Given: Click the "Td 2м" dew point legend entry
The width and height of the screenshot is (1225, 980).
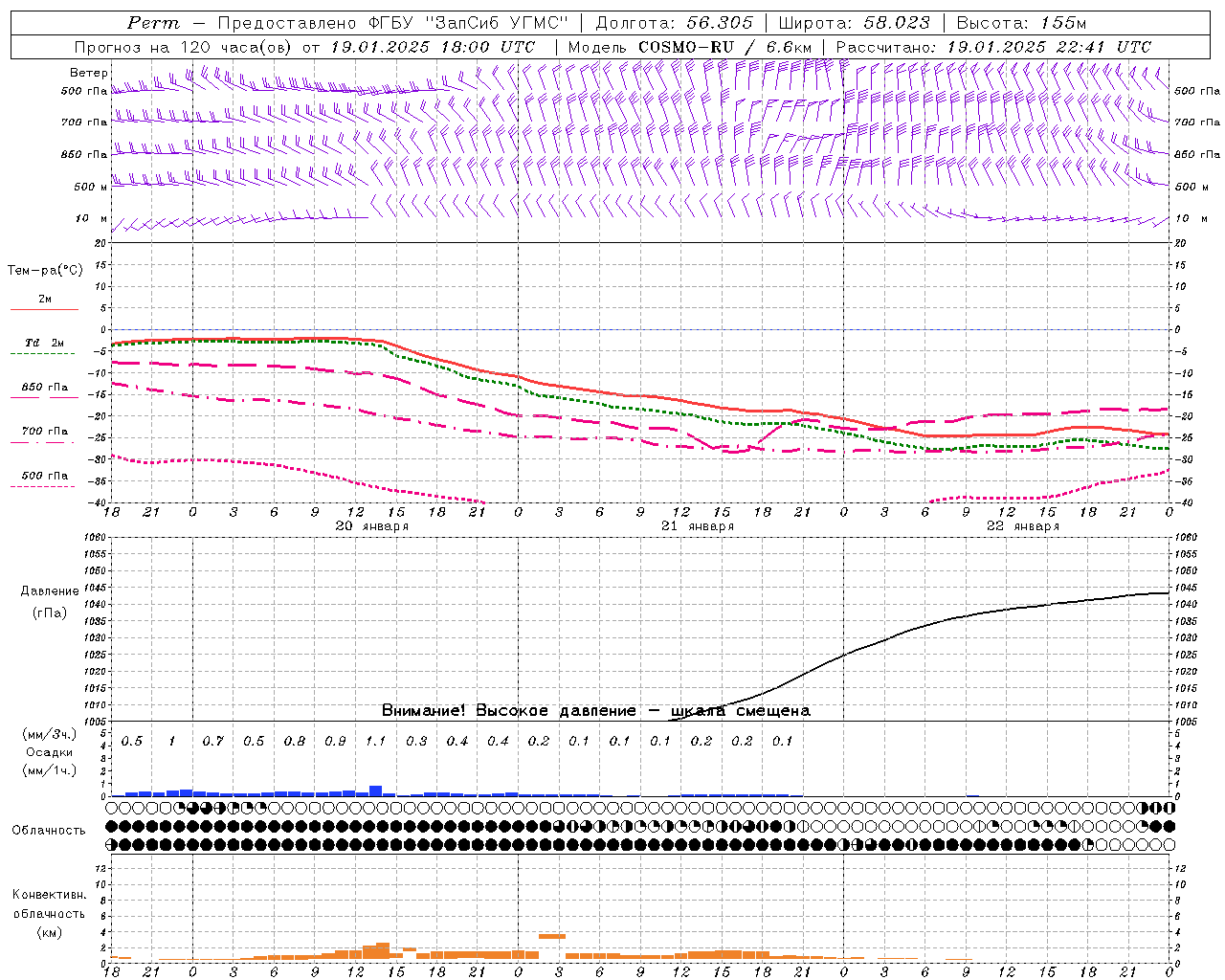Looking at the screenshot, I should 44,343.
